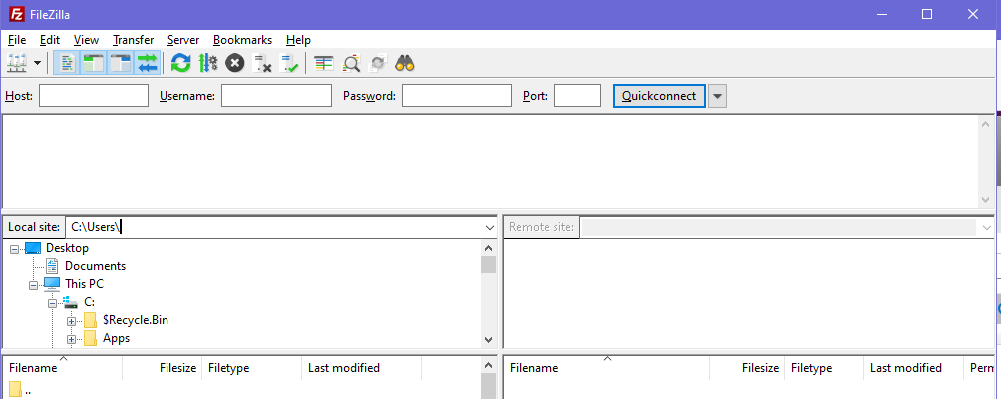Minimize the FileZilla window
Viewport: 1001px width, 399px height.
pyautogui.click(x=883, y=14)
